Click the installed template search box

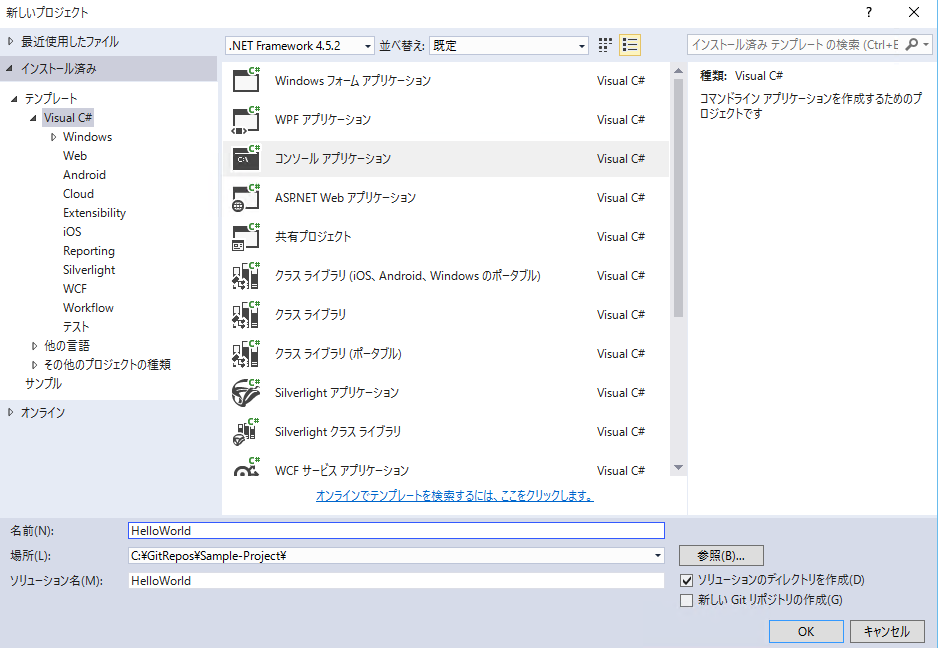coord(796,45)
